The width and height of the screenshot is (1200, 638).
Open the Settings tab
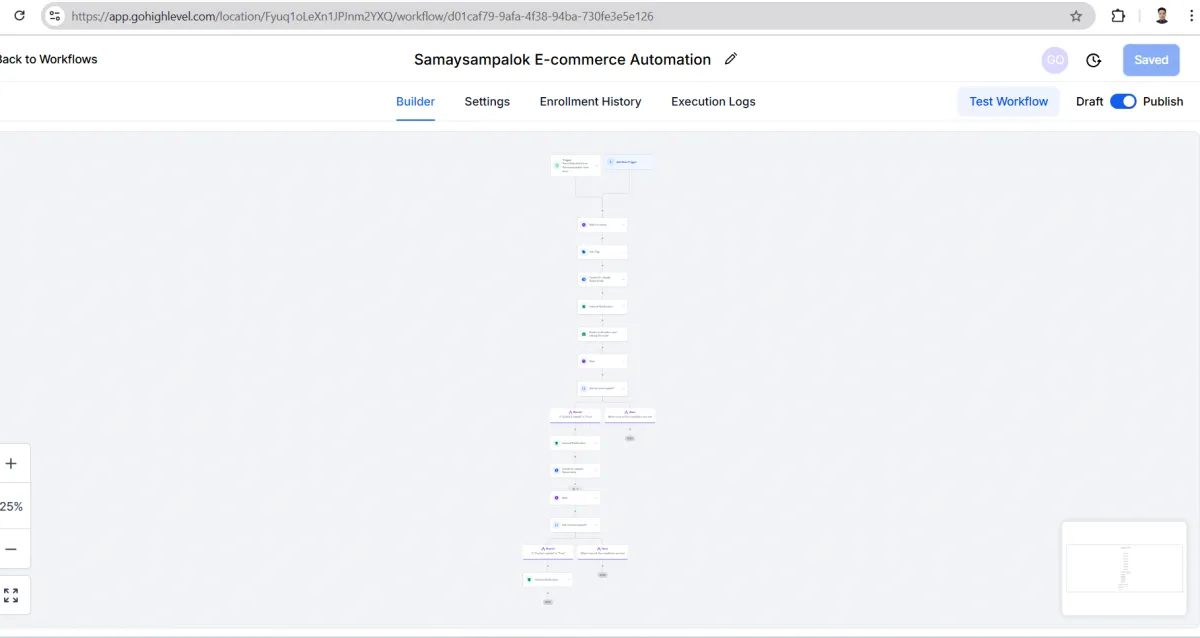(487, 101)
